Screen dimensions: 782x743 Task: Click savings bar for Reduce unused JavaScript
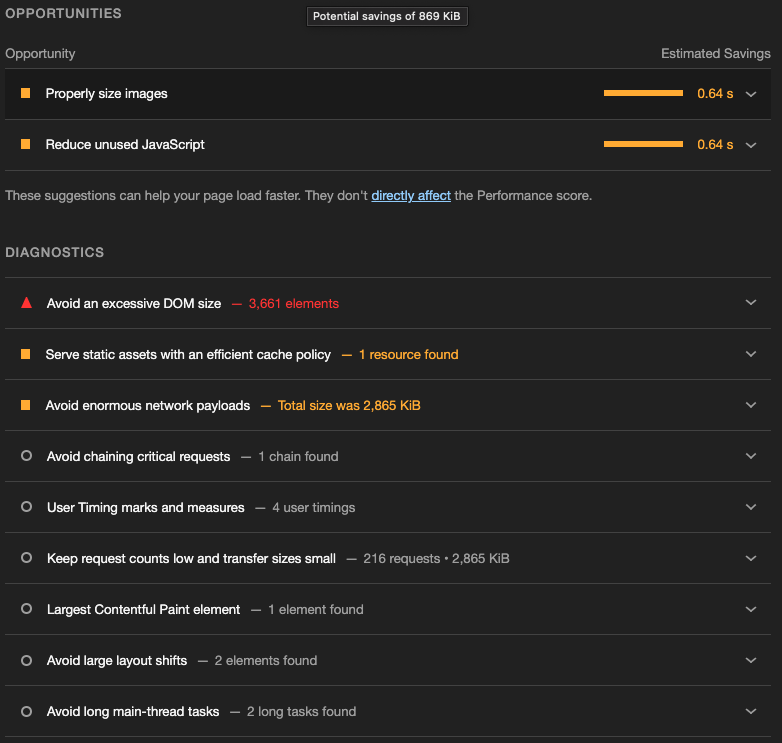click(x=643, y=144)
